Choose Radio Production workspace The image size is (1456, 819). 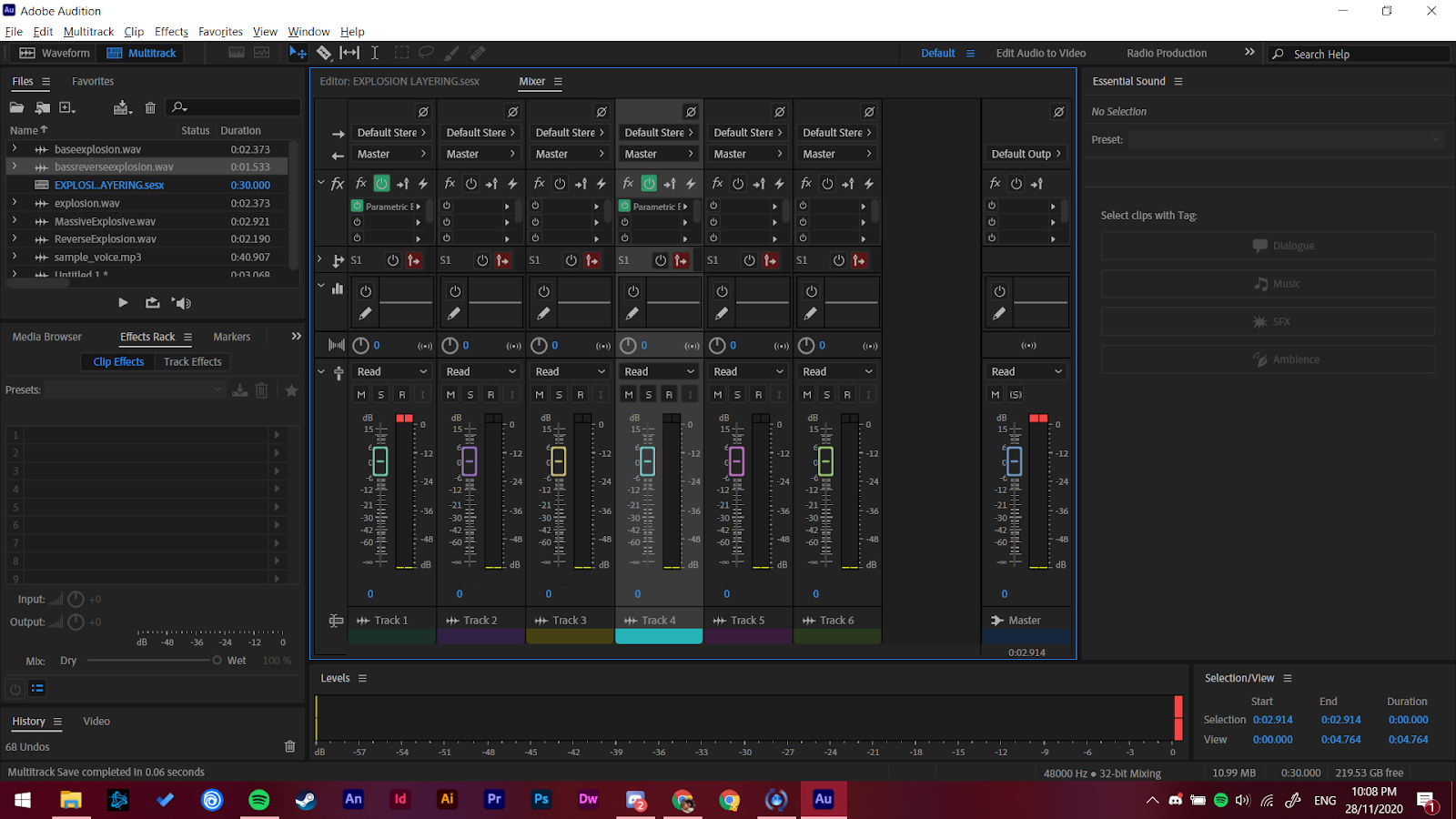[1167, 53]
